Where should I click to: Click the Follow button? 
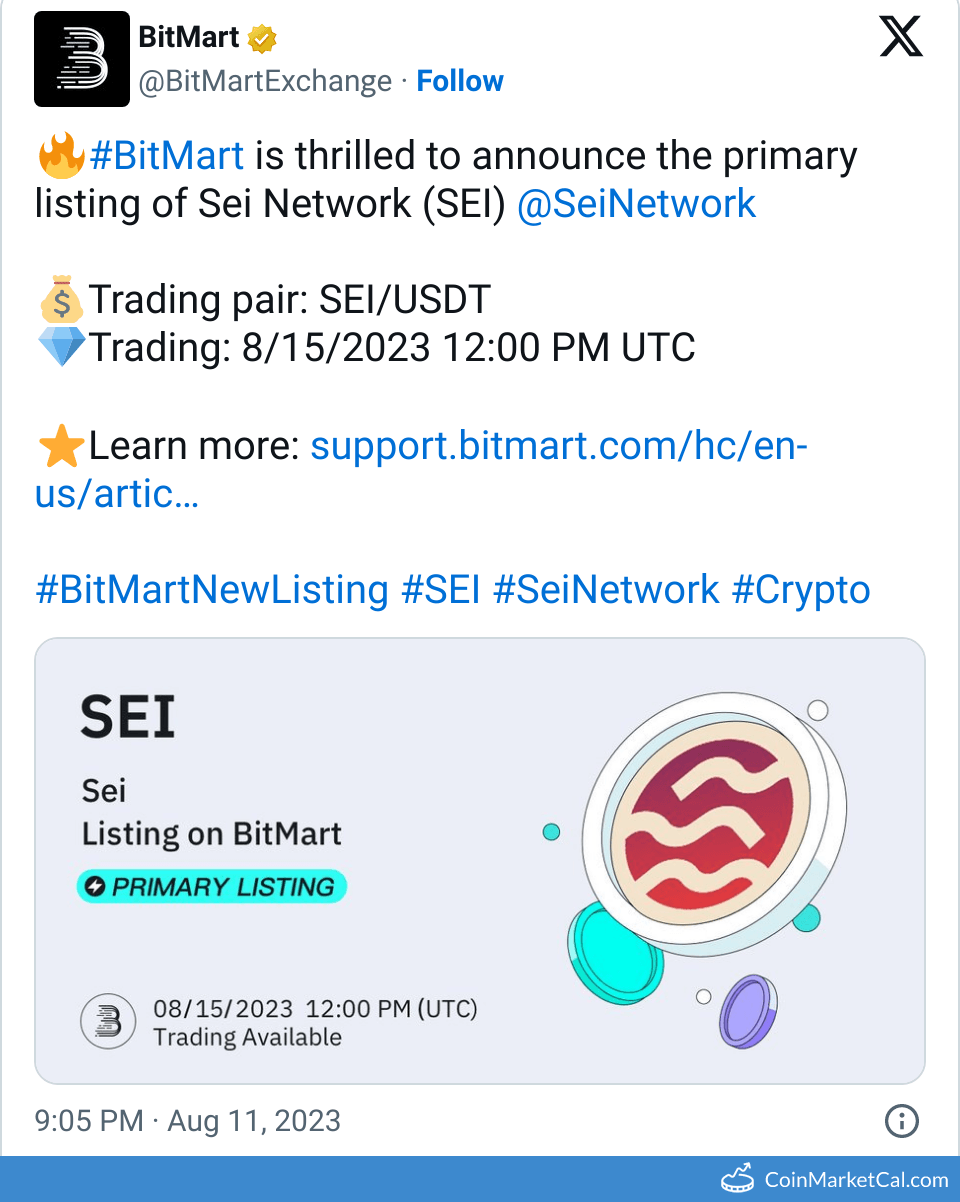click(459, 80)
